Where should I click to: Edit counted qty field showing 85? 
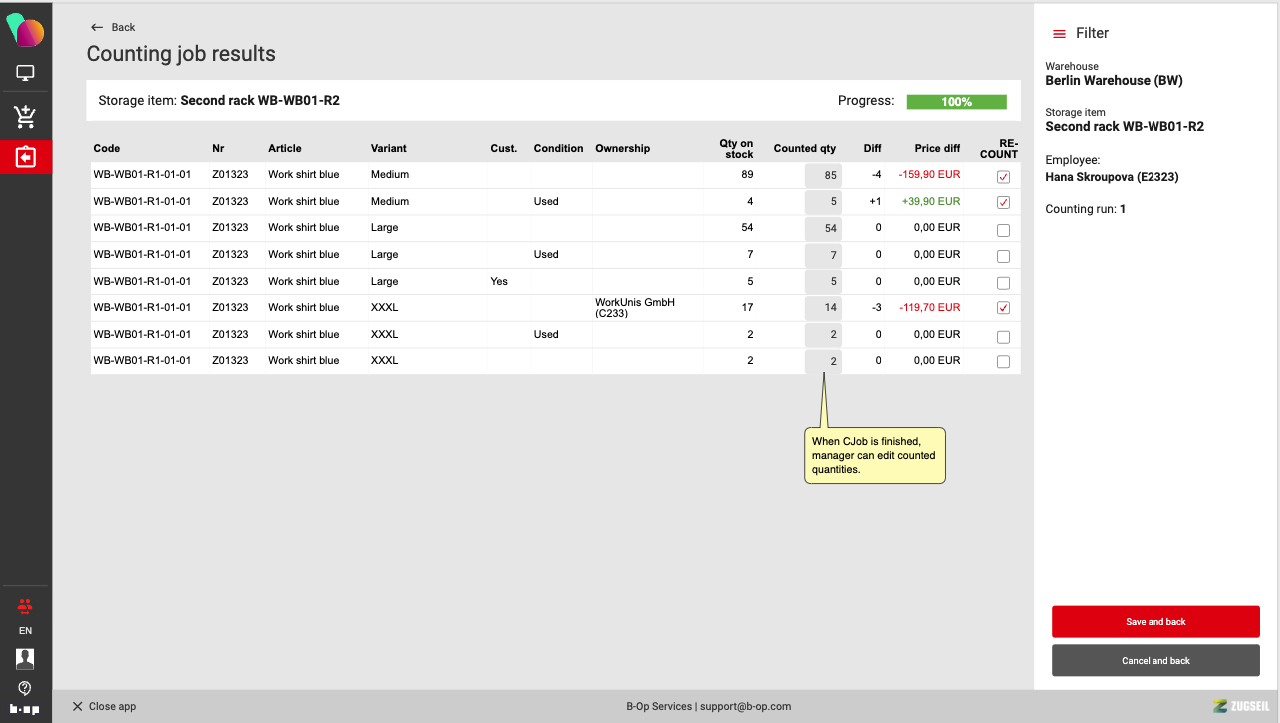coord(823,175)
